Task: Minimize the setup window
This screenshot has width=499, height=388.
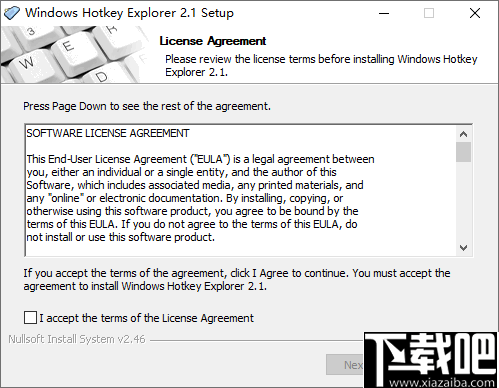Action: pyautogui.click(x=384, y=13)
